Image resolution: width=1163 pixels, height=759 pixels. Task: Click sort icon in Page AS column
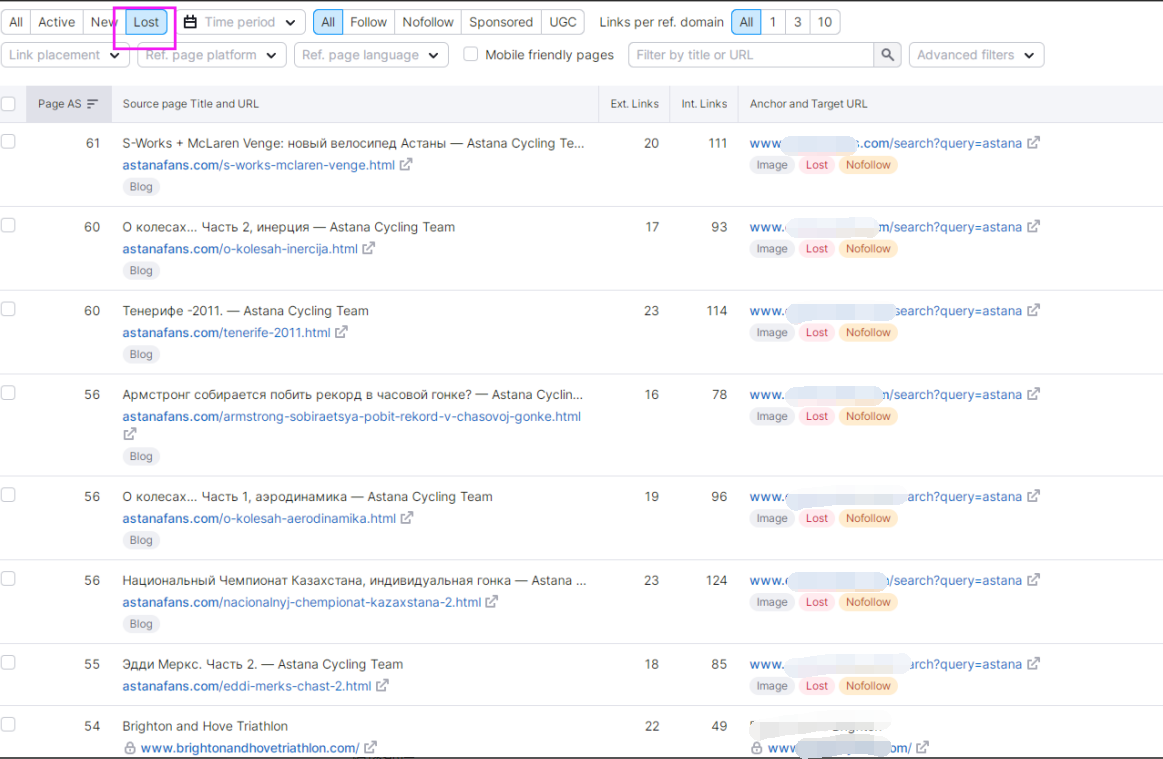93,104
